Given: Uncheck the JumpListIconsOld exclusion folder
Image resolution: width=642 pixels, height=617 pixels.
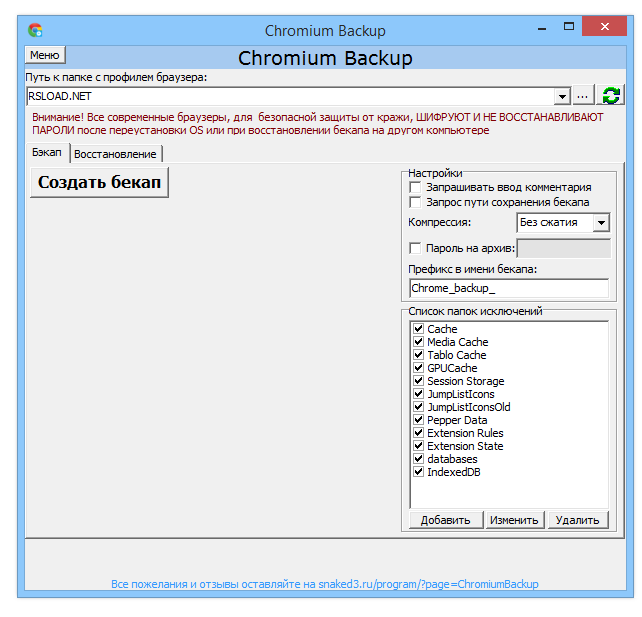Looking at the screenshot, I should coord(418,407).
